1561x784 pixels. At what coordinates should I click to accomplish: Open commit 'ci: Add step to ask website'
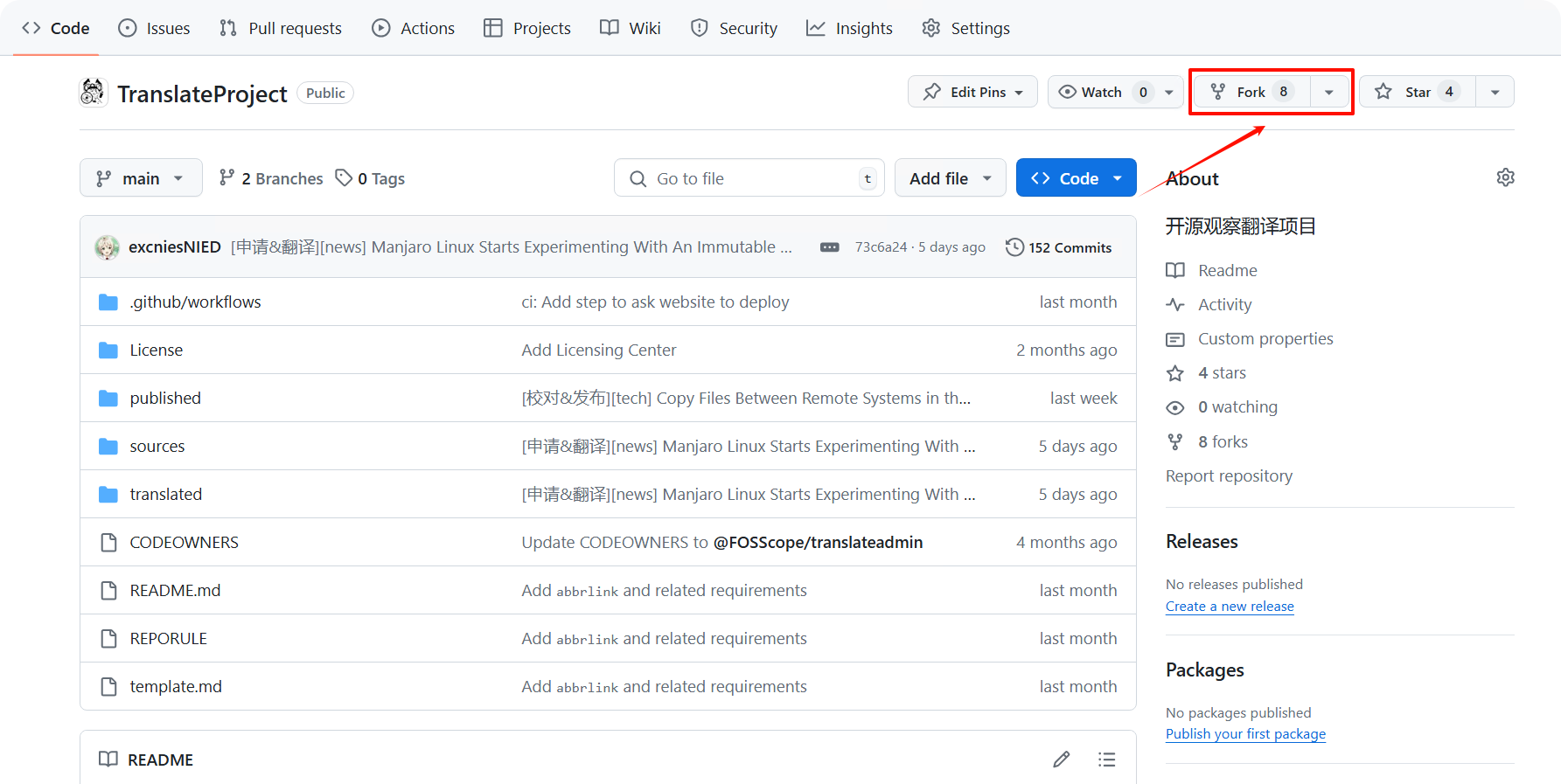pos(655,302)
